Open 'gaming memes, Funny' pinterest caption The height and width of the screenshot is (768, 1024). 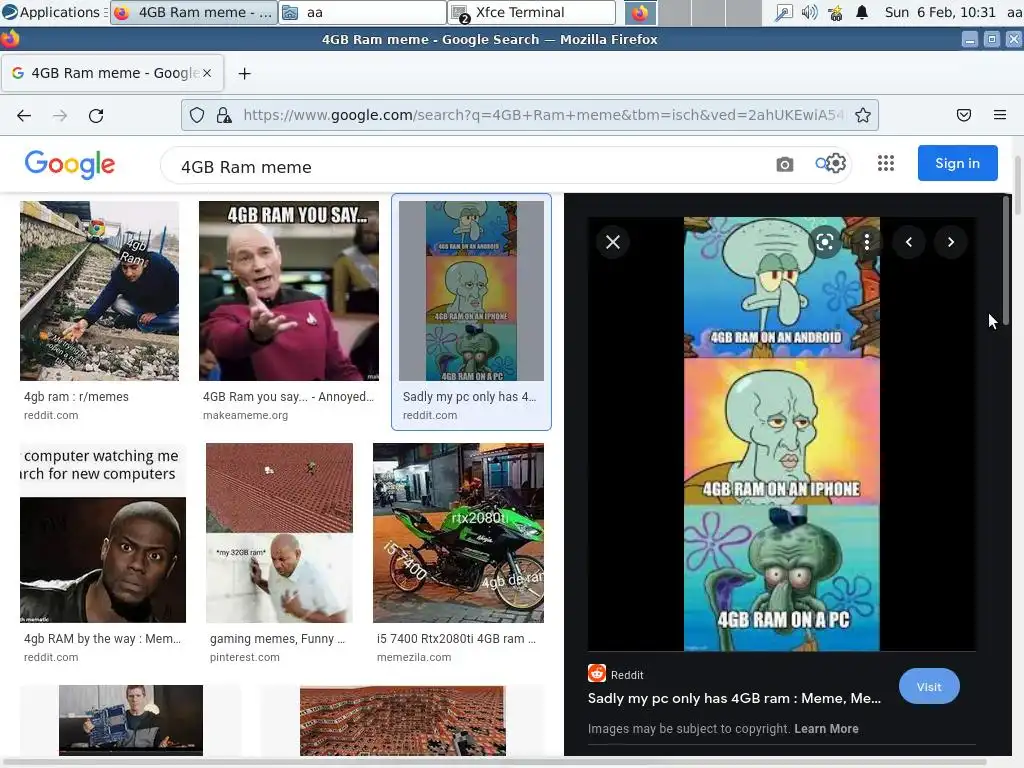point(277,639)
